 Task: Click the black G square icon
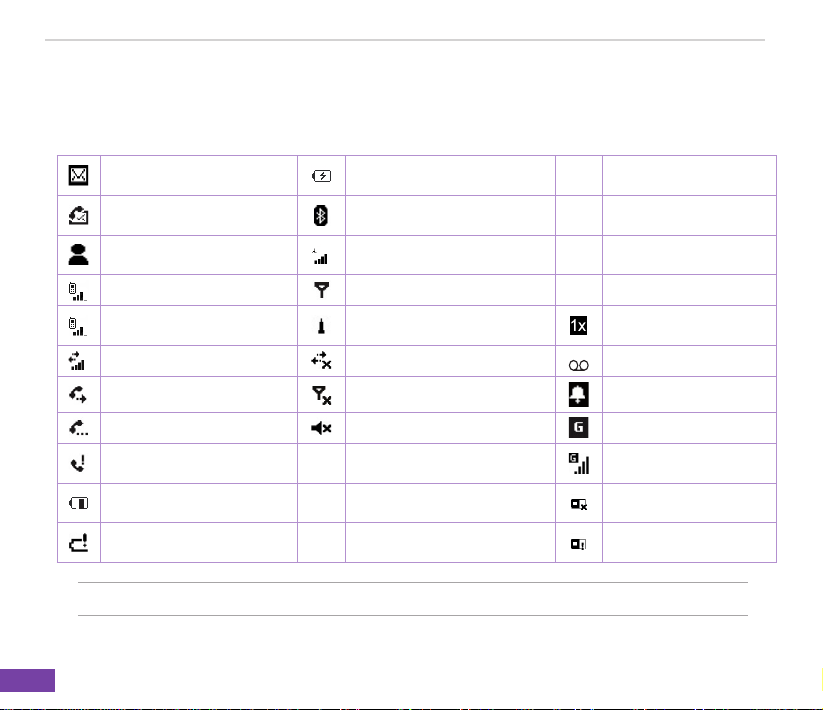pyautogui.click(x=578, y=427)
